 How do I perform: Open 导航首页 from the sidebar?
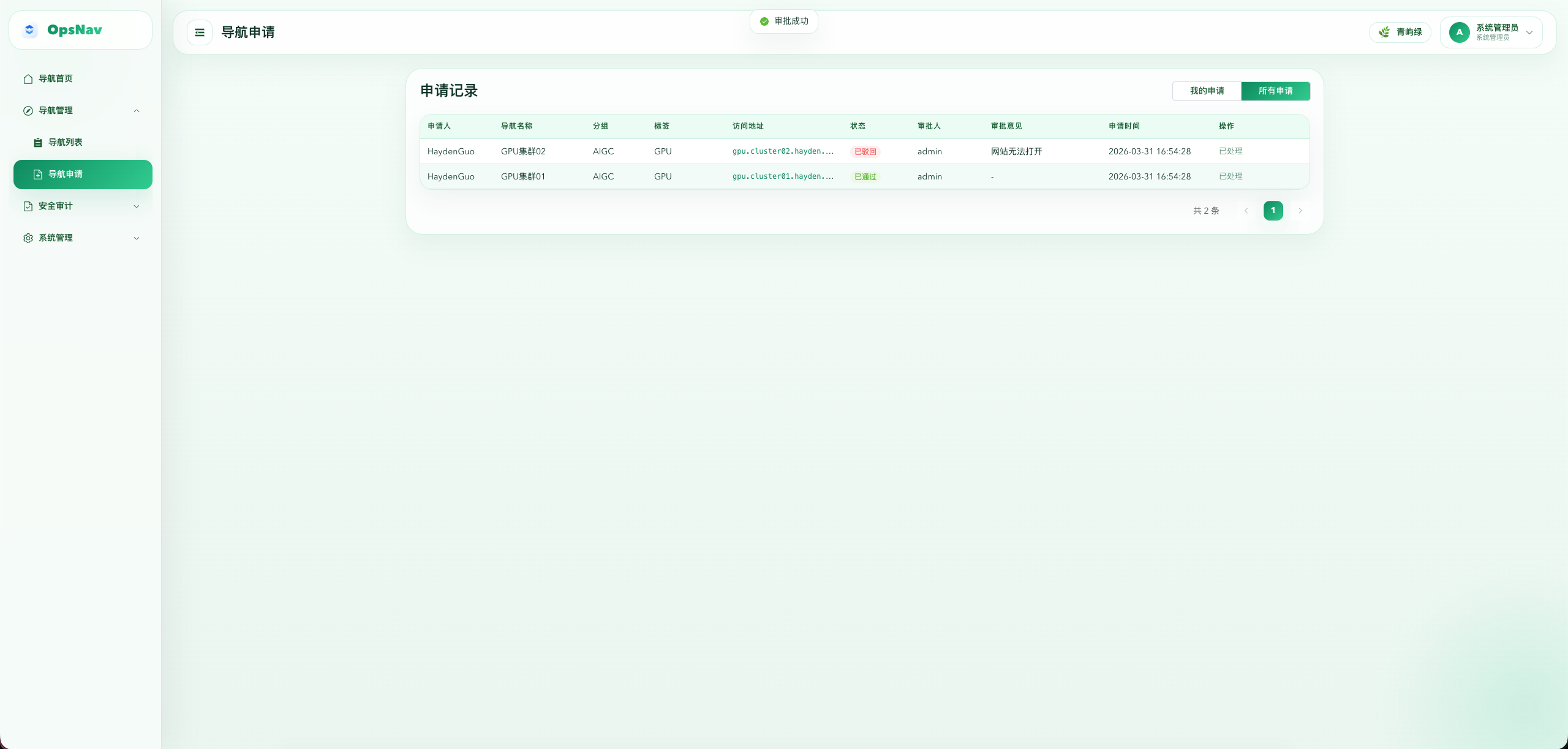[55, 78]
